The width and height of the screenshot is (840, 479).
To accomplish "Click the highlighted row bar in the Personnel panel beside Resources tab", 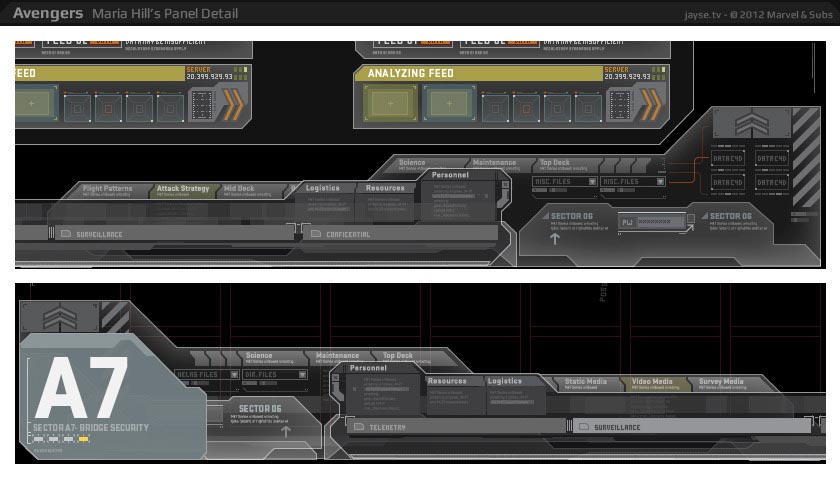I will [x=454, y=196].
